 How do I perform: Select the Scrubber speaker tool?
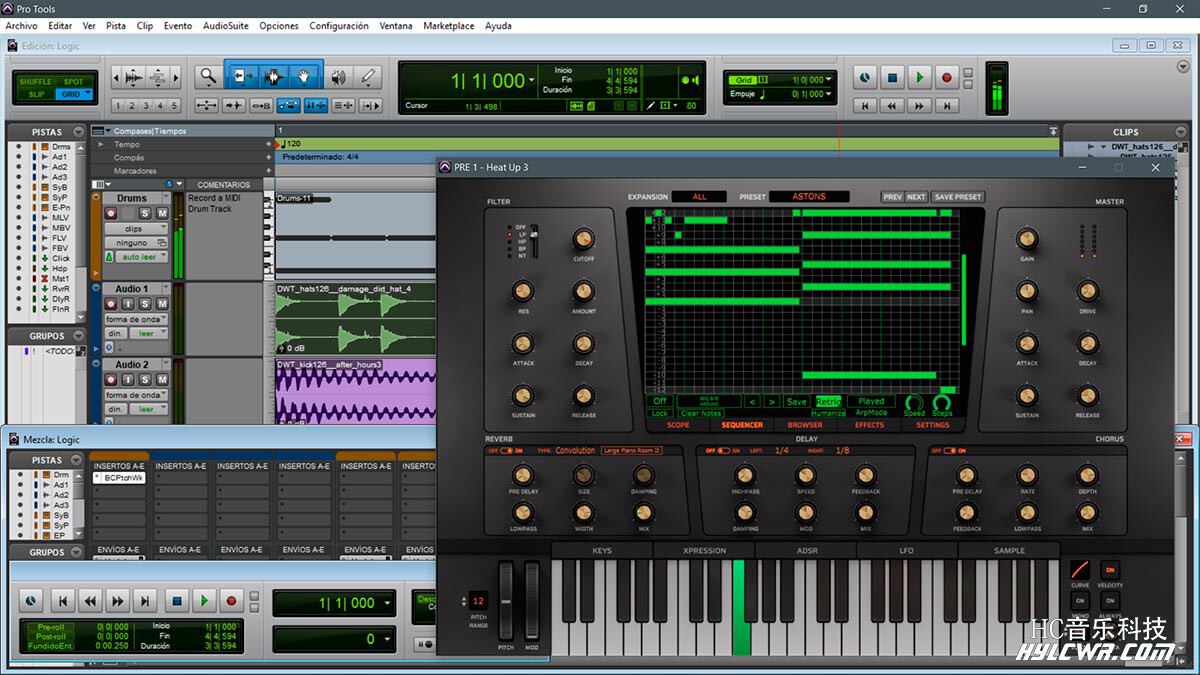339,76
